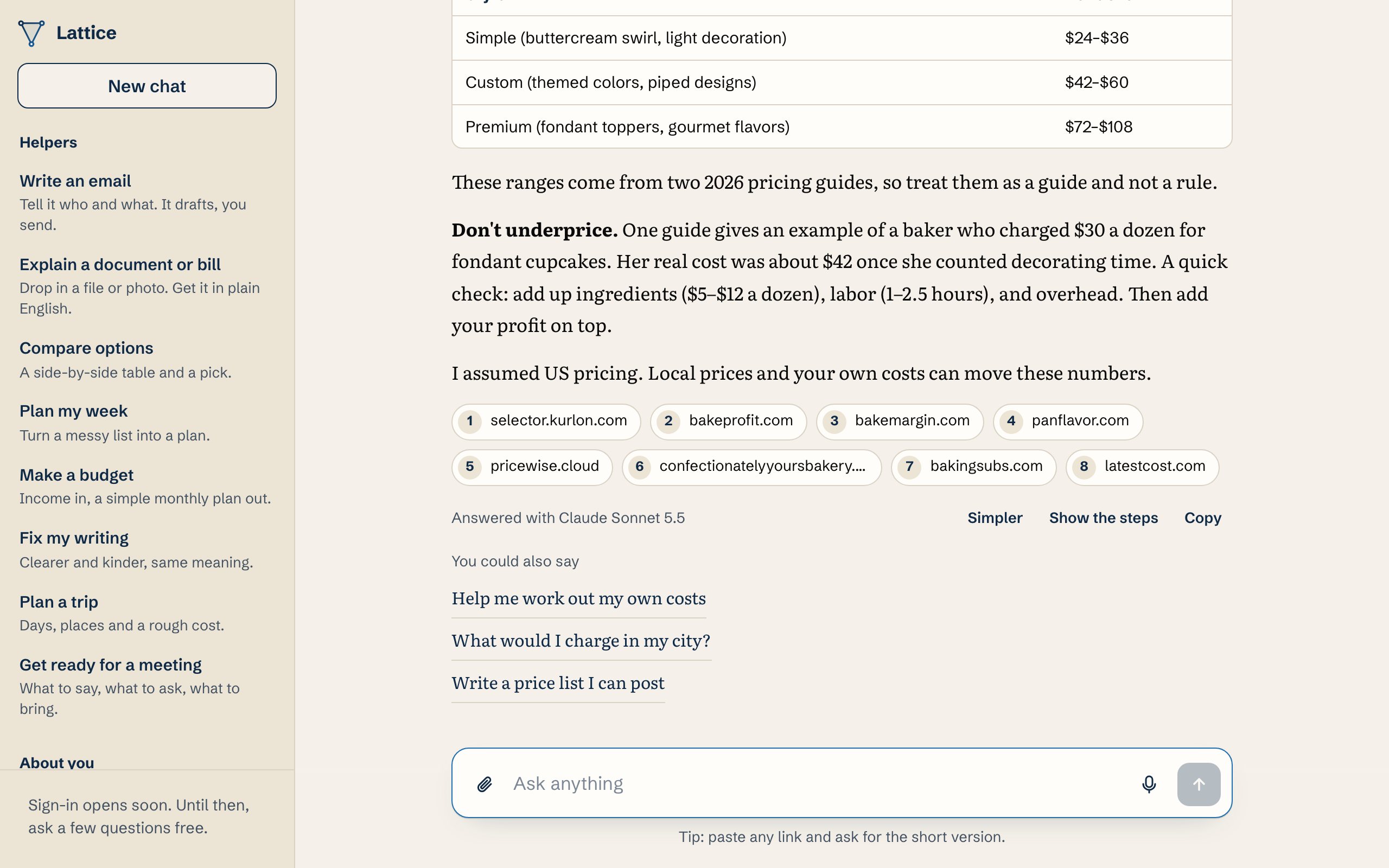This screenshot has width=1389, height=868.
Task: Click Show the steps
Action: coord(1103,518)
